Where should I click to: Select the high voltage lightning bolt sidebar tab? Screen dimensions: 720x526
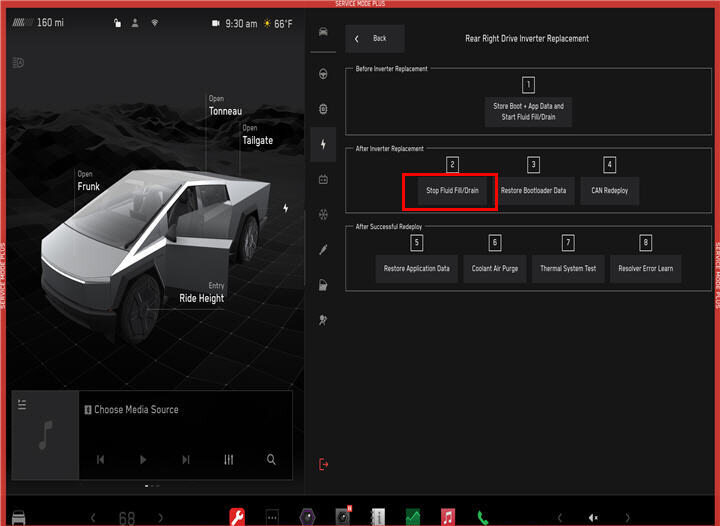pos(323,144)
